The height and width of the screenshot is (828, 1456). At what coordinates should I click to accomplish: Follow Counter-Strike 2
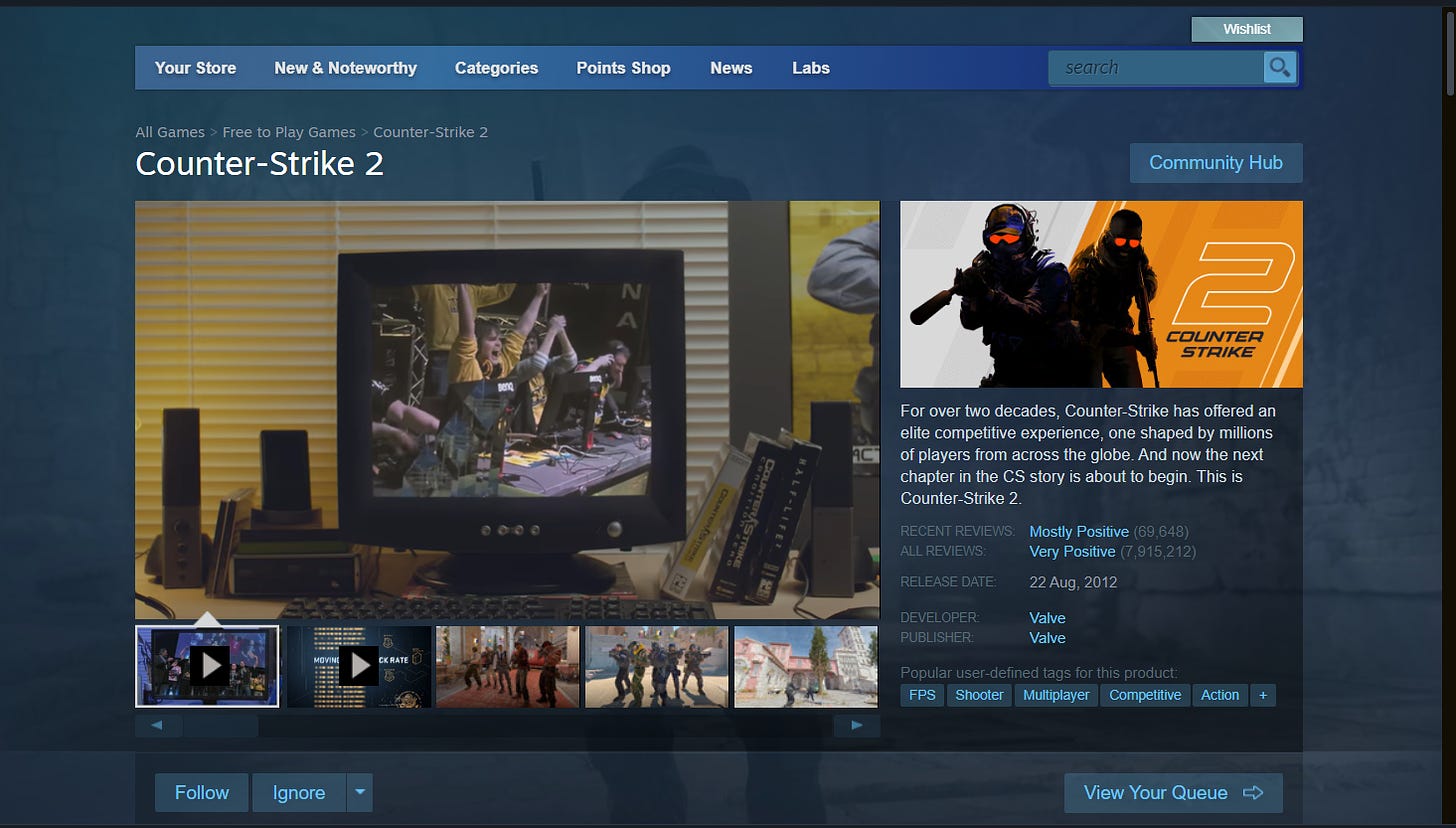coord(202,793)
